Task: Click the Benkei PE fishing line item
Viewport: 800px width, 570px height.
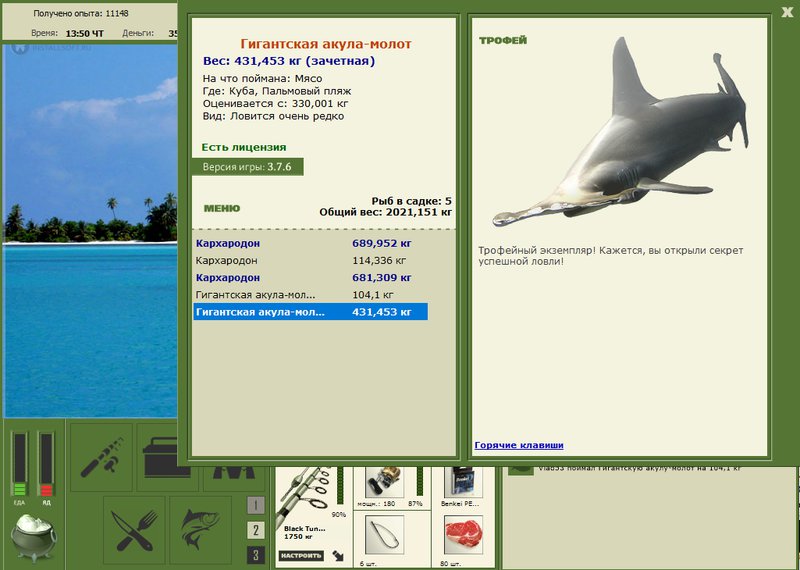Action: 463,482
